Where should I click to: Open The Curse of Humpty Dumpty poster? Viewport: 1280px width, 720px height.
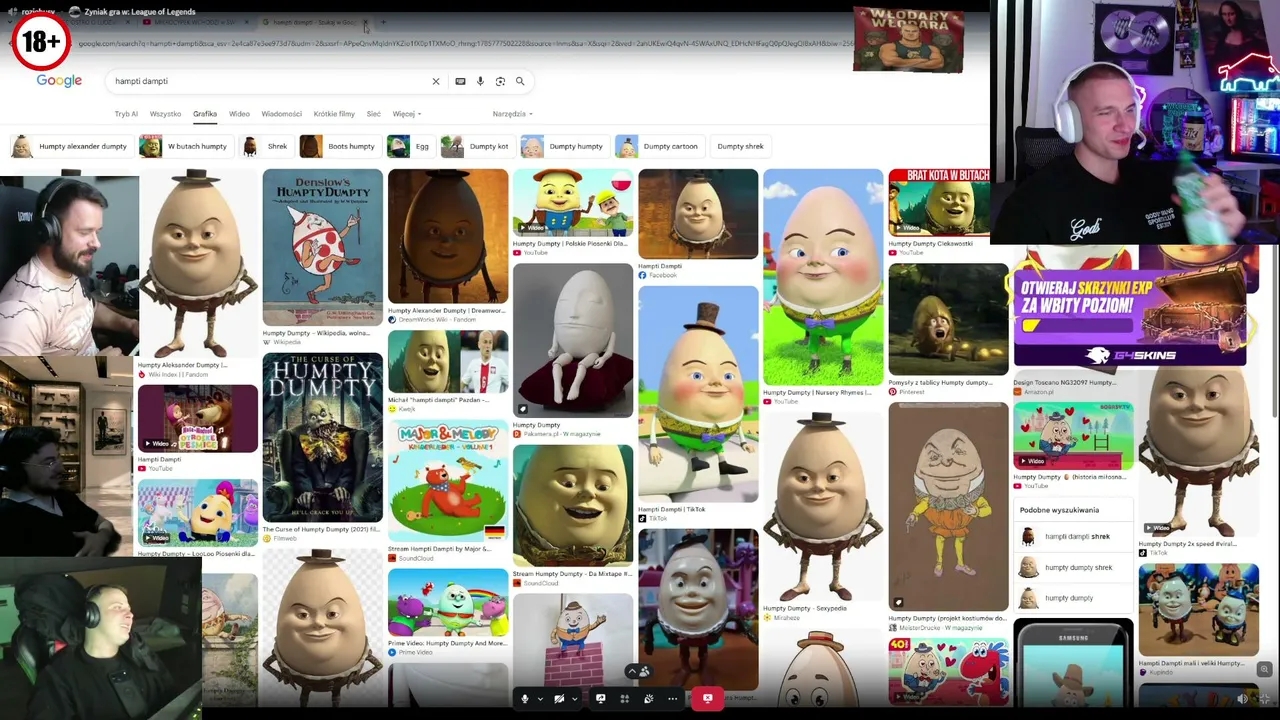[322, 438]
